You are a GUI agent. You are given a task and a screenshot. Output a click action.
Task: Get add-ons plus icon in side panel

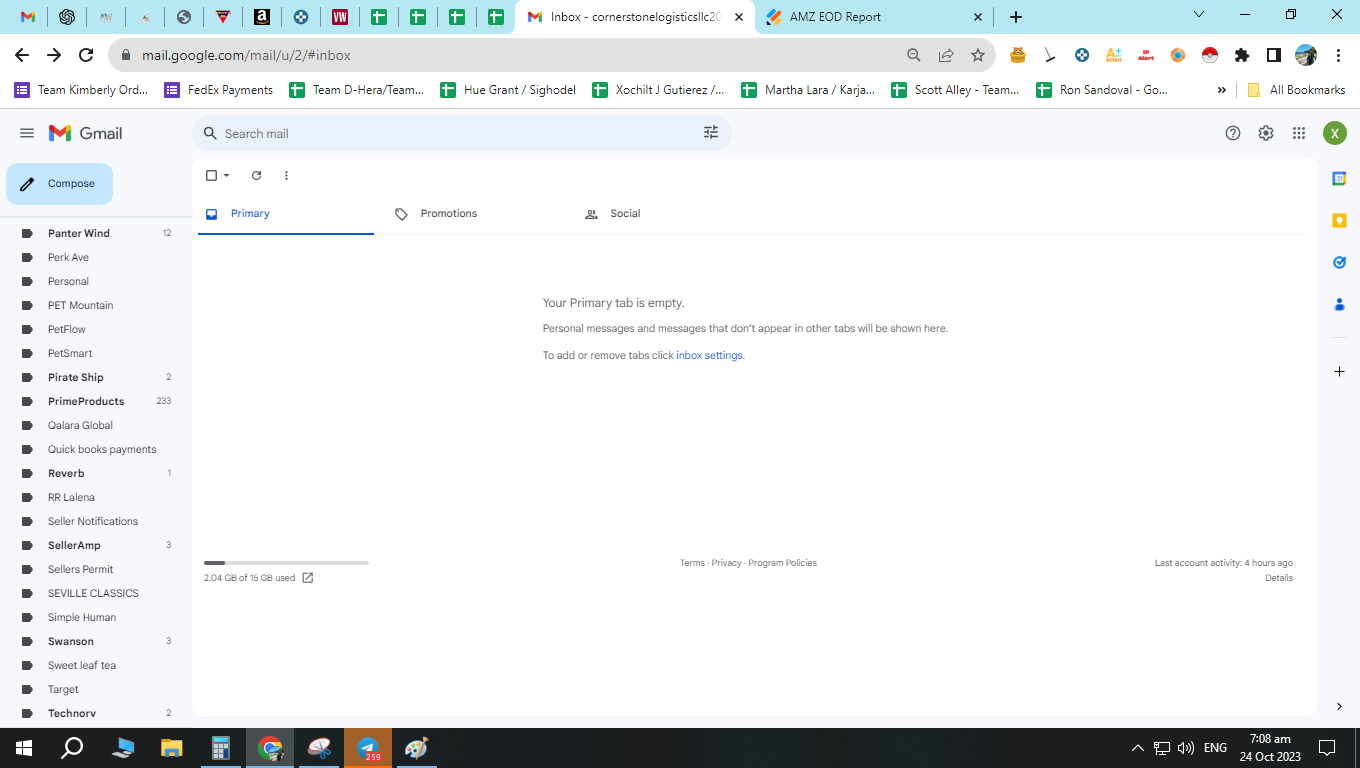1339,371
